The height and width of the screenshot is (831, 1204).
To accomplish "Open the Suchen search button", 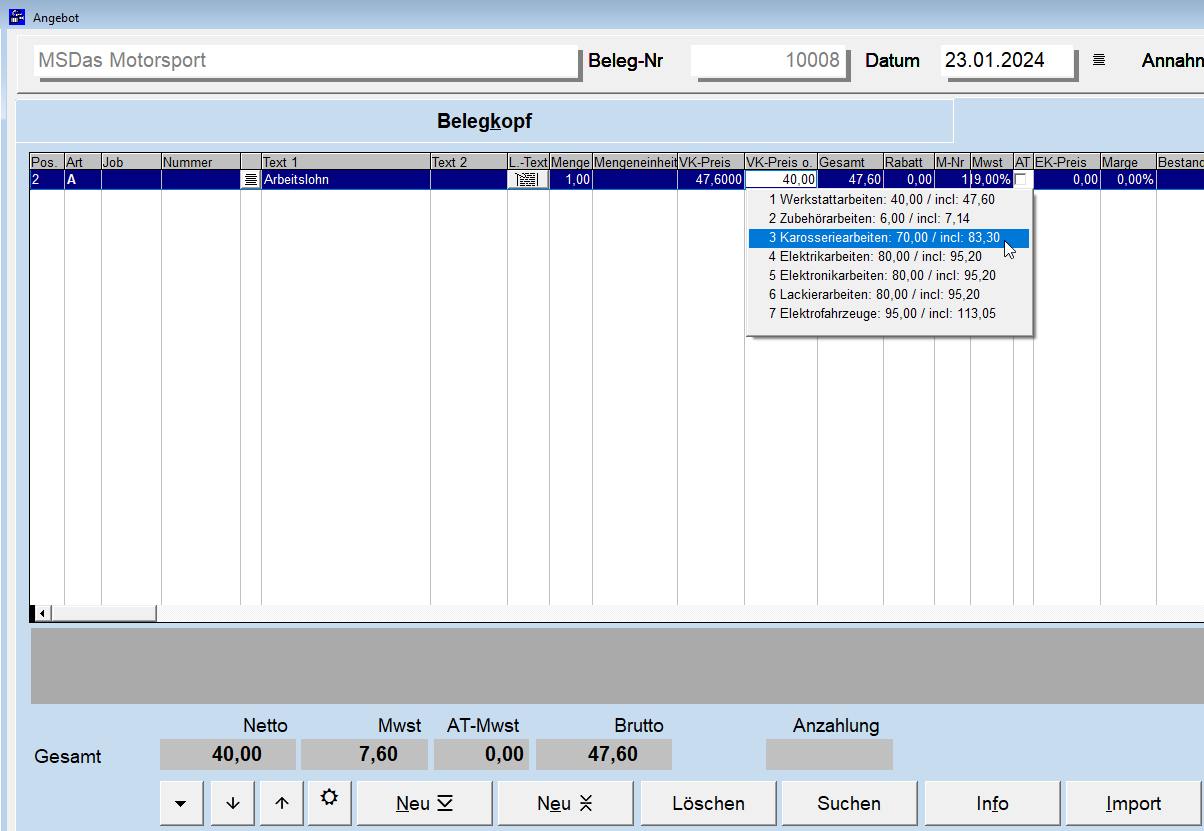I will coord(849,803).
